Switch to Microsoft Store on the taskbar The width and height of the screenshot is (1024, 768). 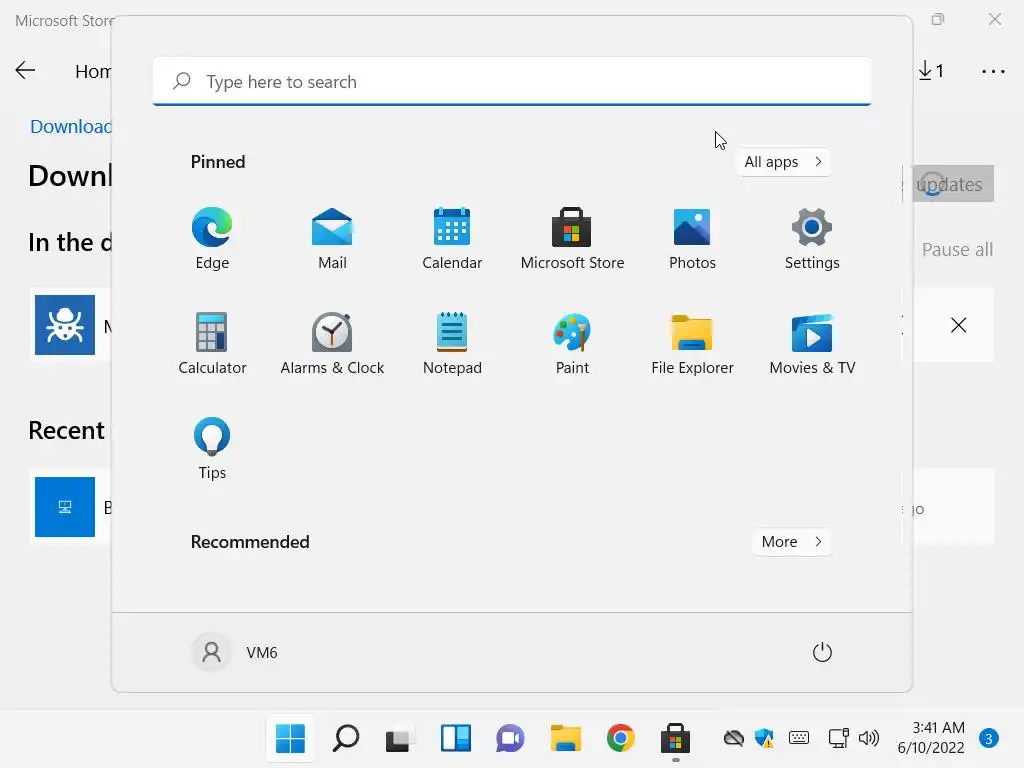(x=675, y=739)
